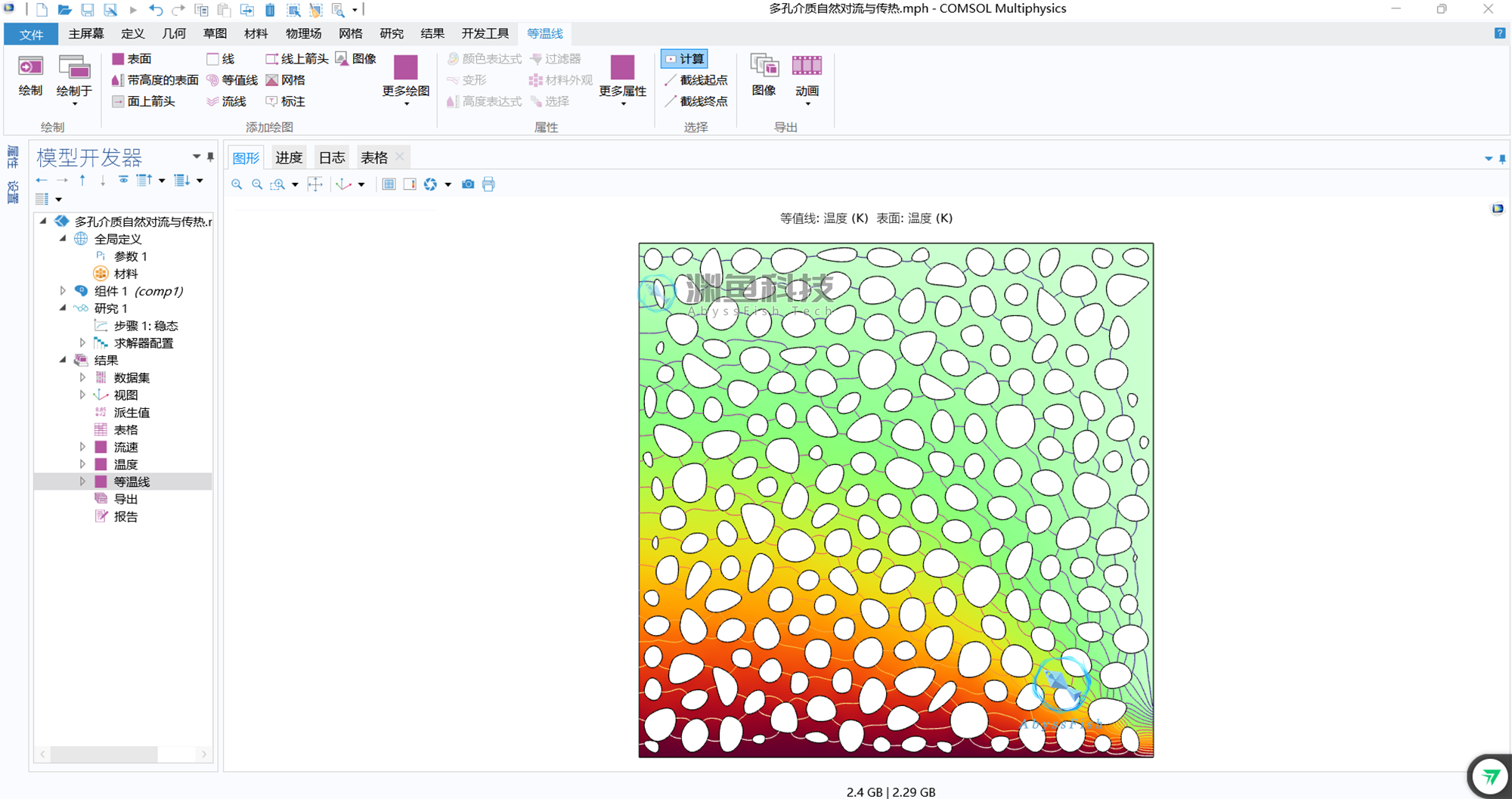Viewport: 1512px width, 799px height.
Task: Click the Properties (属性) side tab
Action: 13,158
